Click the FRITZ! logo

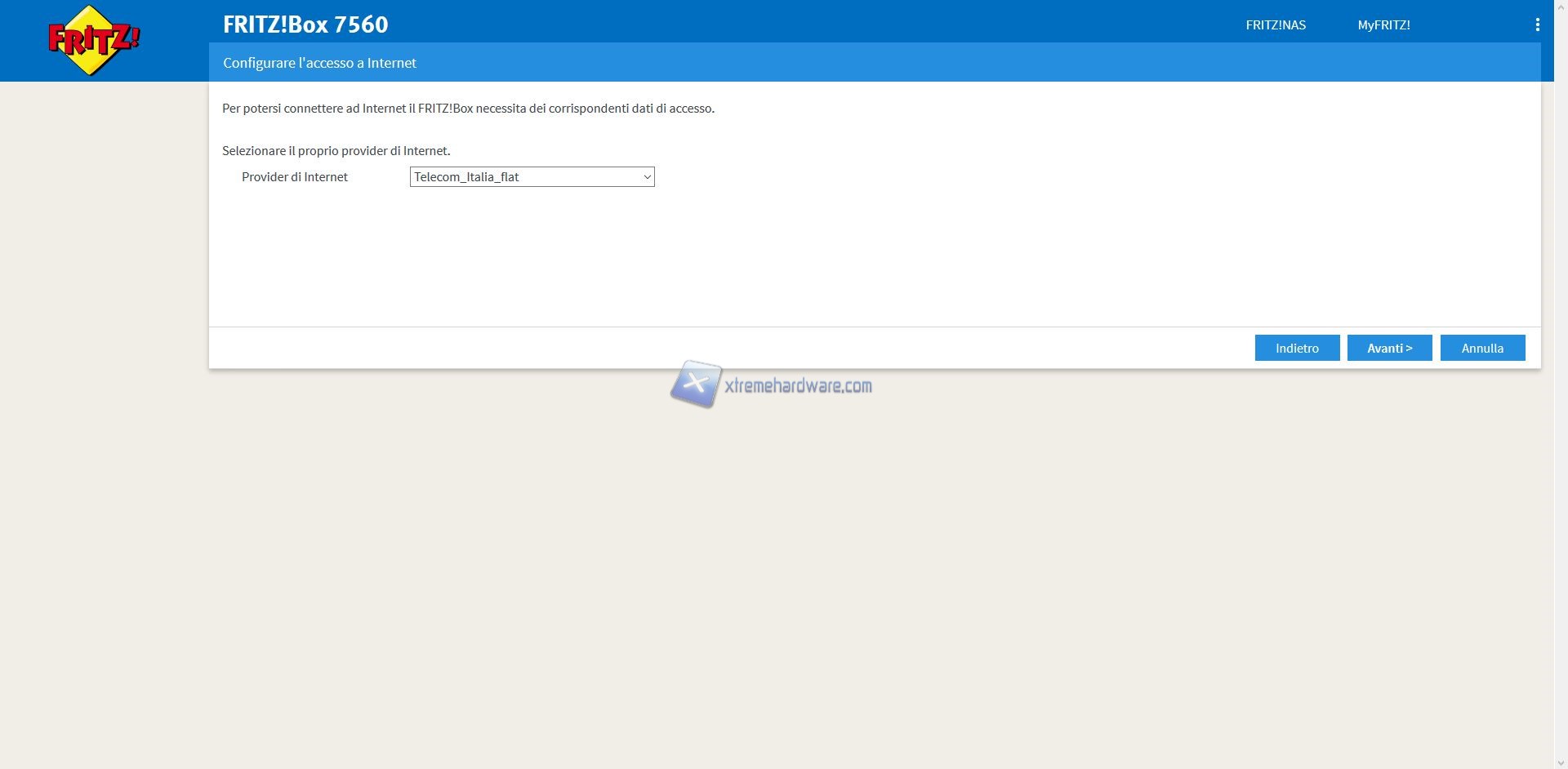93,40
